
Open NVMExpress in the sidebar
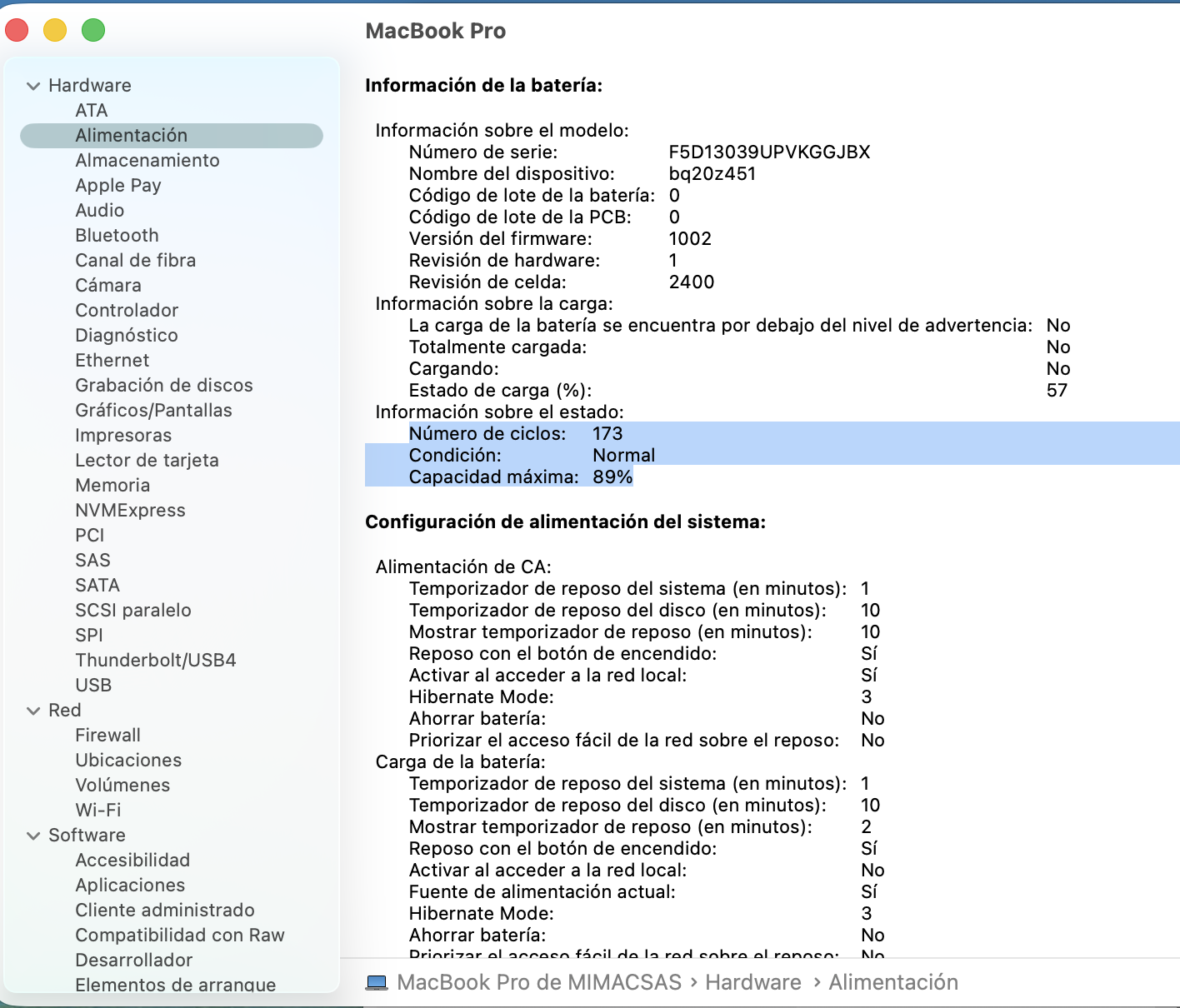[x=131, y=511]
